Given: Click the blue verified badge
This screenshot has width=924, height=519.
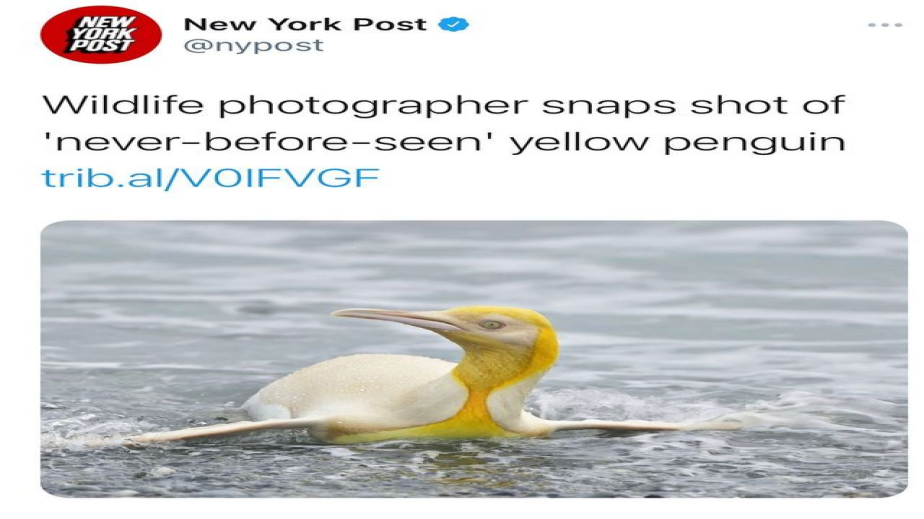Looking at the screenshot, I should coord(453,24).
